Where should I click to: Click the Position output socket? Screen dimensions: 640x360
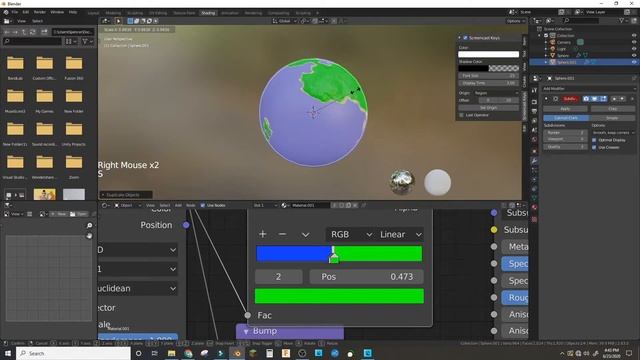[x=186, y=225]
